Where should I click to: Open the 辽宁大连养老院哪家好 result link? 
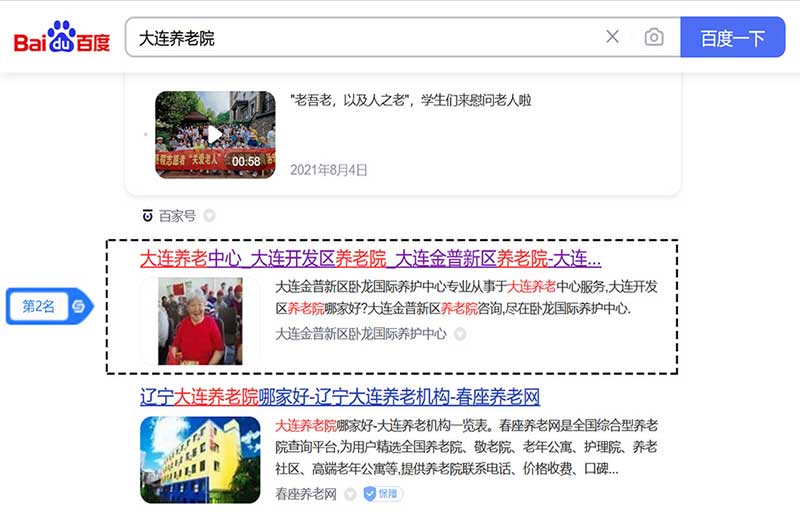340,397
